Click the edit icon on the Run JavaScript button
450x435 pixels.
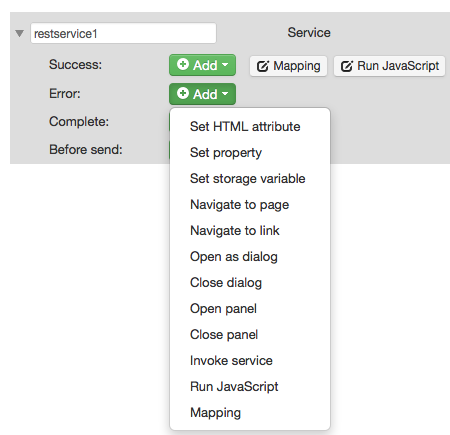click(x=347, y=66)
